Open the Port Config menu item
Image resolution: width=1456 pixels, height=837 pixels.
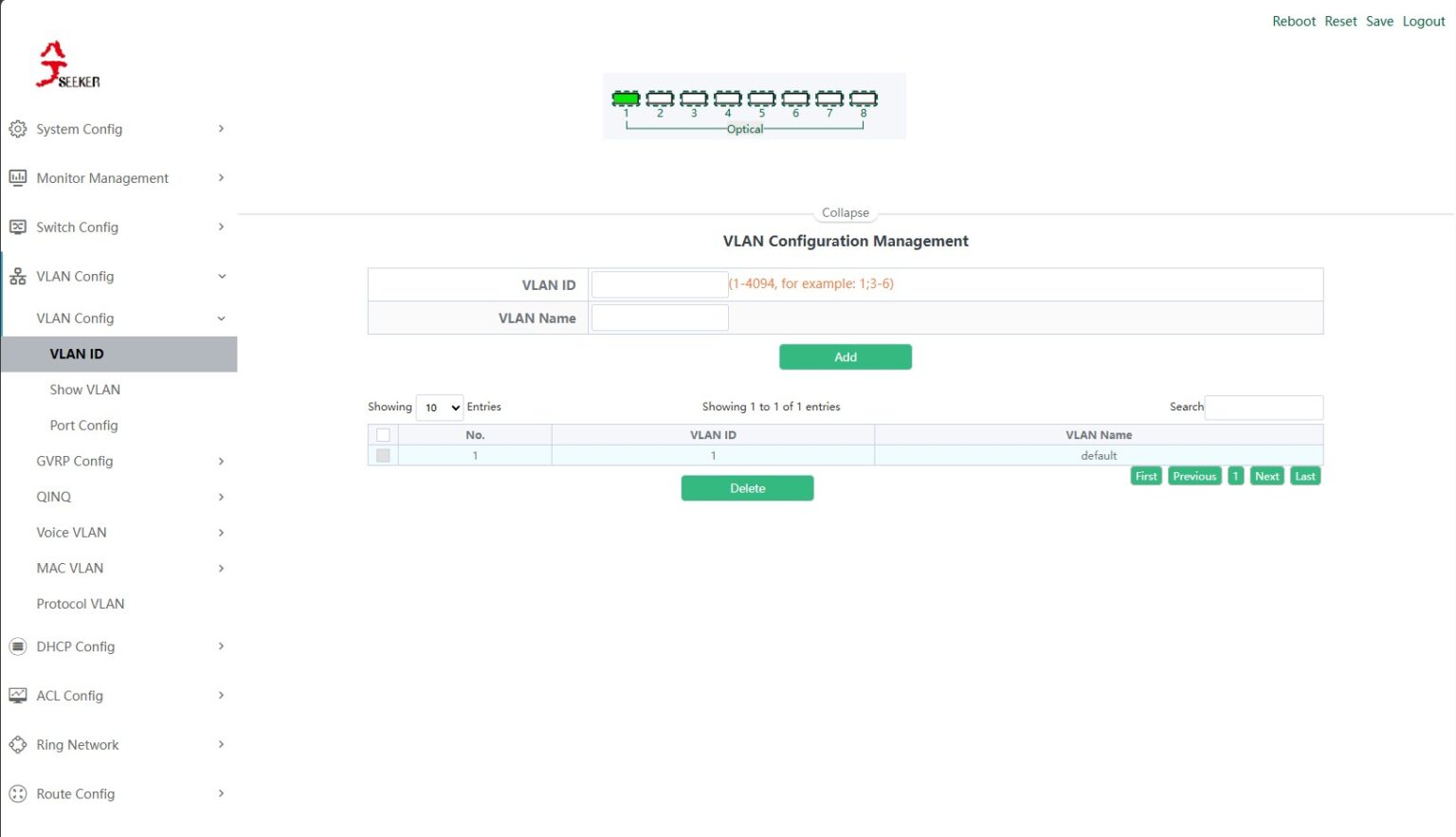pyautogui.click(x=84, y=426)
